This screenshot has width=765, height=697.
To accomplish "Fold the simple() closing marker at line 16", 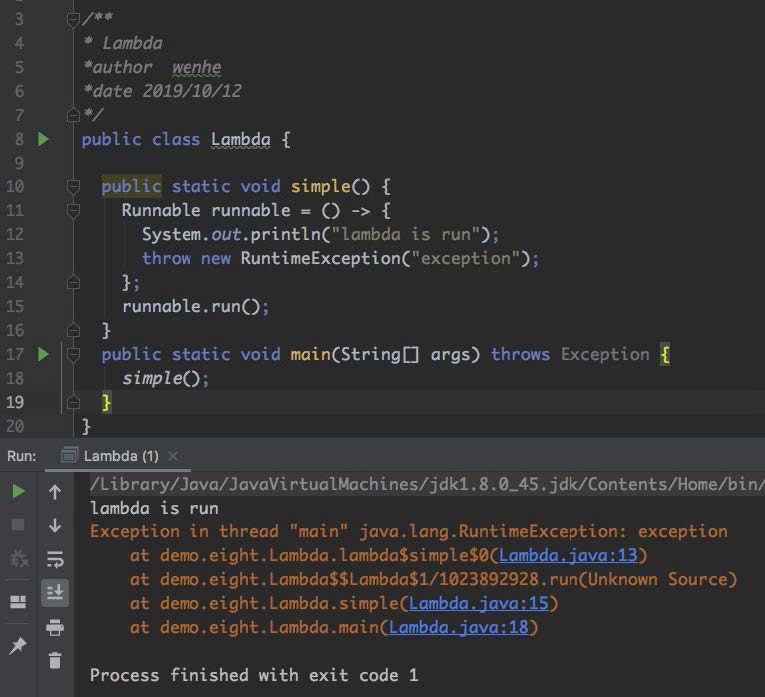I will pyautogui.click(x=73, y=330).
